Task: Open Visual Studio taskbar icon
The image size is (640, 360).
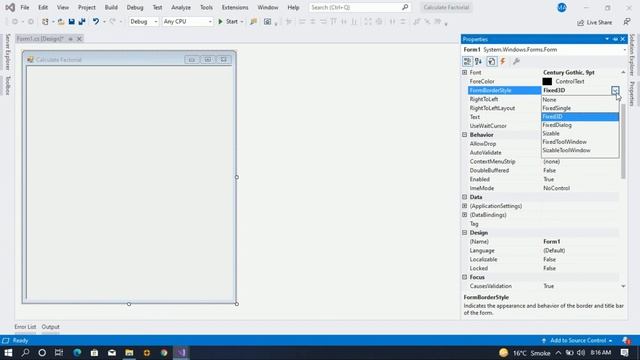Action: click(x=181, y=353)
